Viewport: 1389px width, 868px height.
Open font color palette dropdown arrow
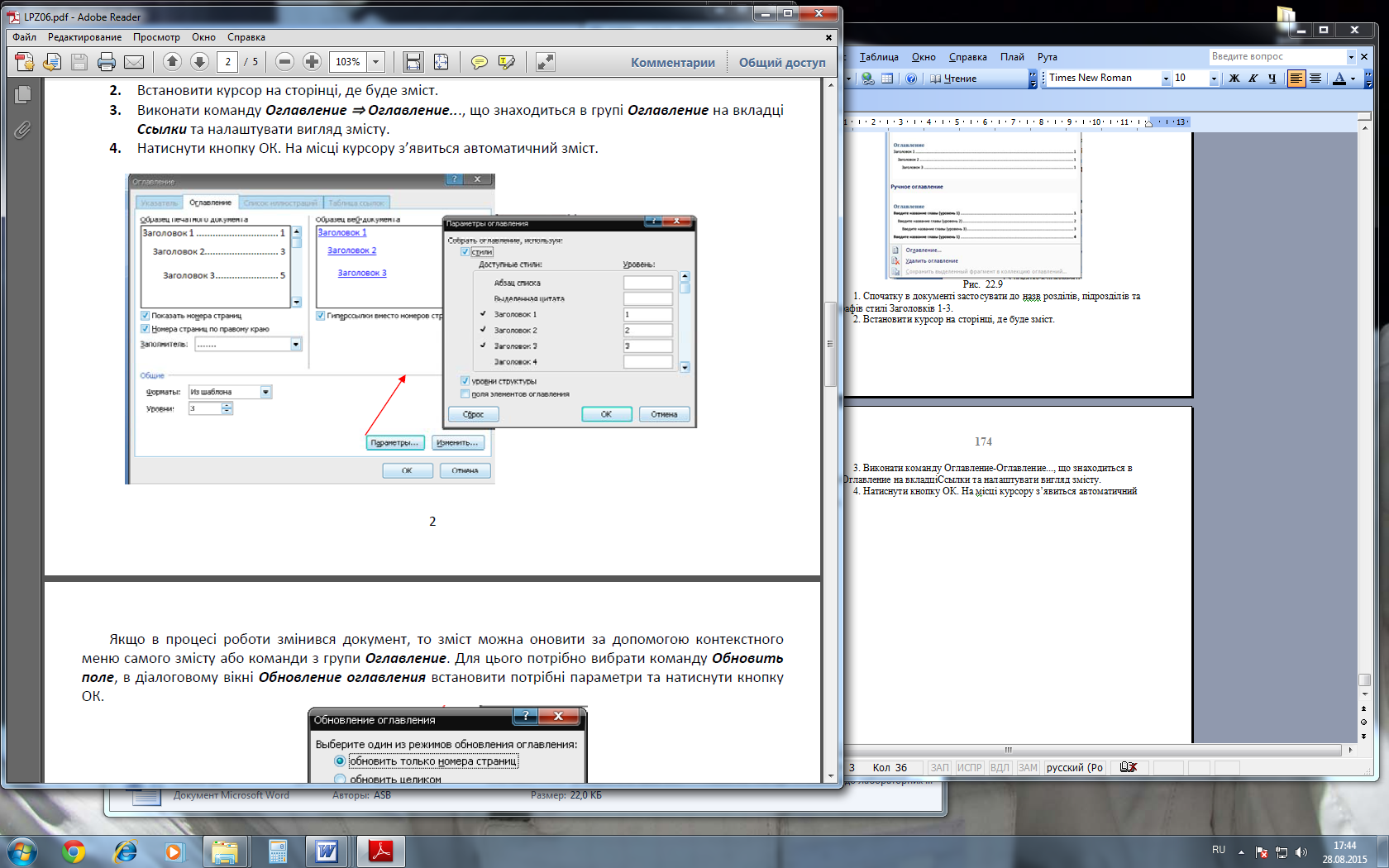click(x=1353, y=79)
